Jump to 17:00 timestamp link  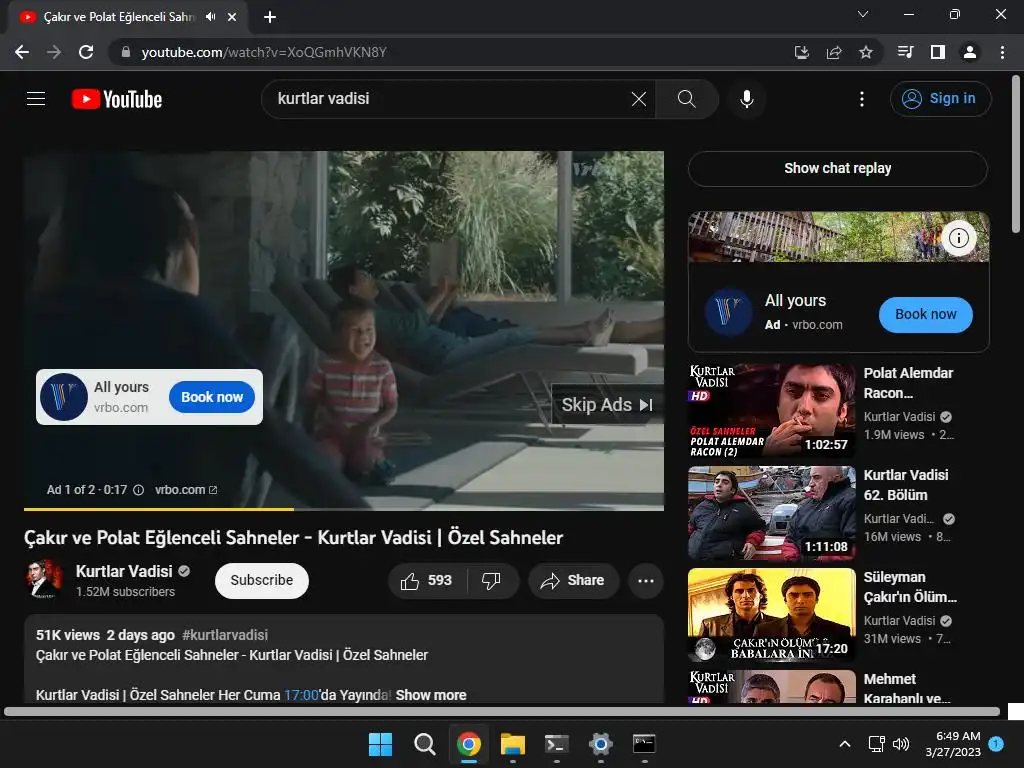coord(301,695)
